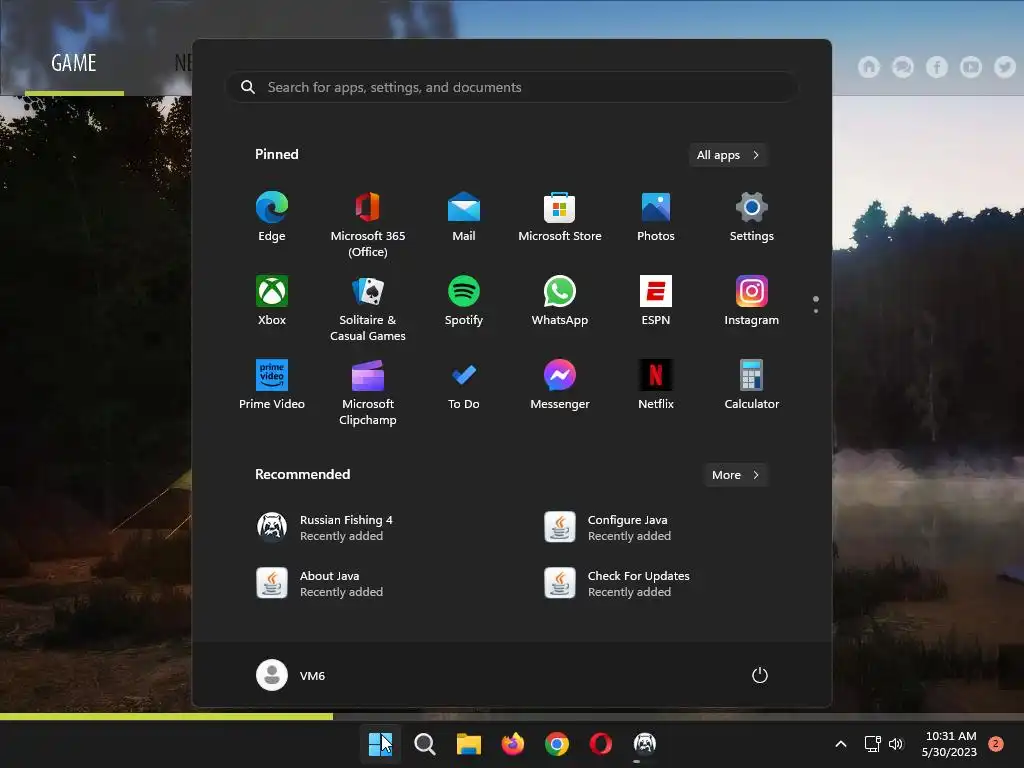1024x768 pixels.
Task: Click home icon in launcher header
Action: tap(869, 67)
